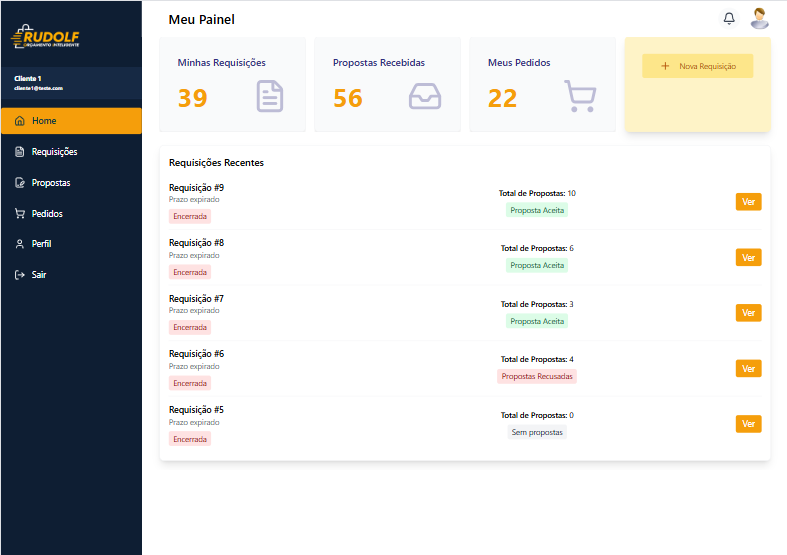Image resolution: width=787 pixels, height=555 pixels.
Task: Click Ver button for Requisição #9
Action: [748, 202]
